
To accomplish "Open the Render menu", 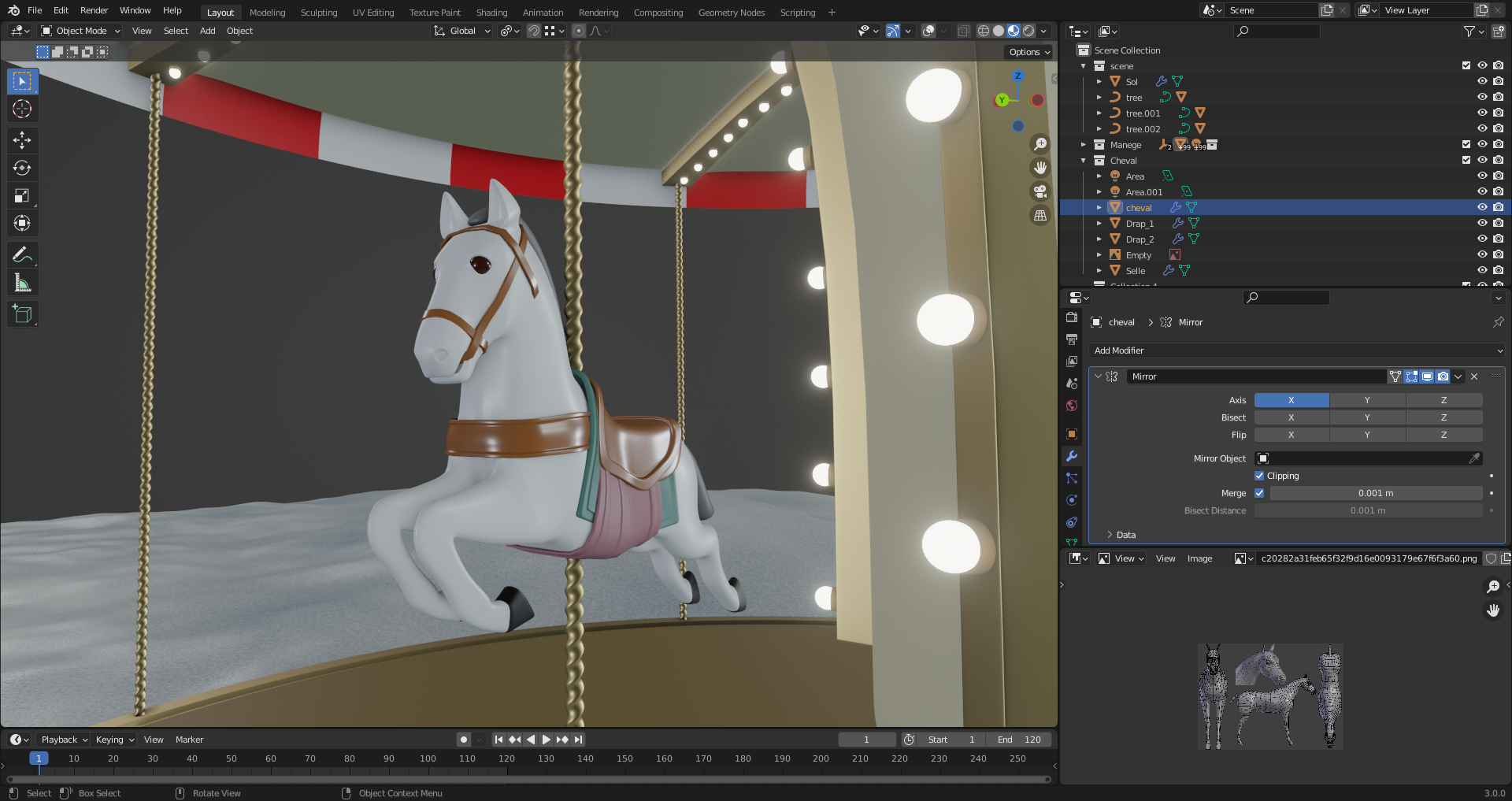I will pos(94,10).
